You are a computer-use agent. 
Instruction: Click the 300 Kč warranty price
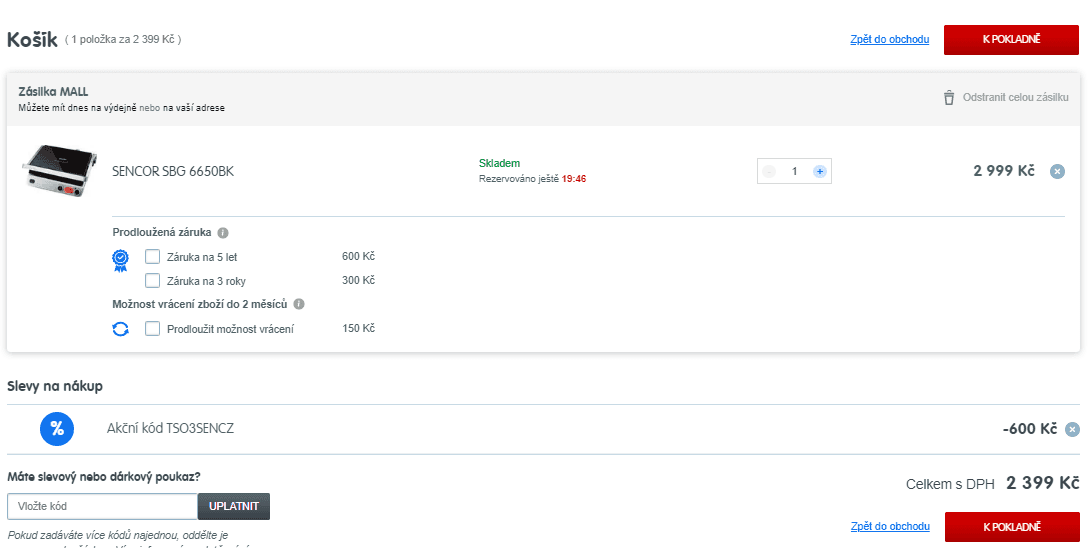tap(358, 281)
